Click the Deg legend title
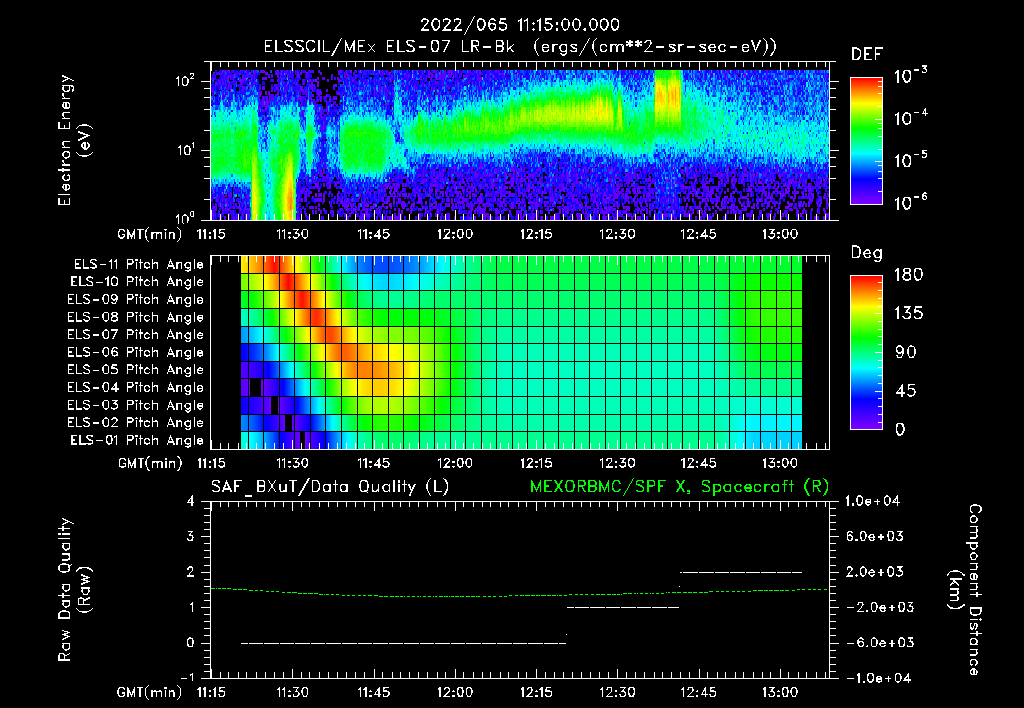The height and width of the screenshot is (708, 1024). (x=867, y=253)
